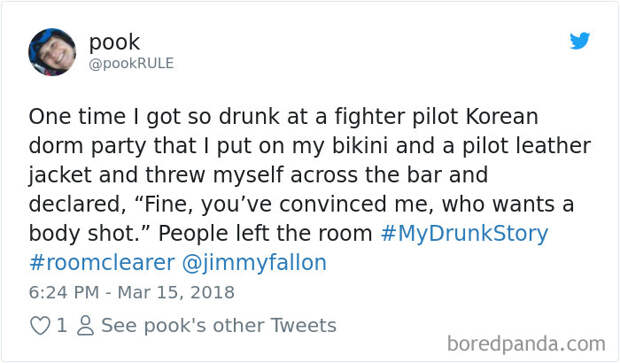
Task: Click the sentence "People left the room"
Action: coord(265,233)
